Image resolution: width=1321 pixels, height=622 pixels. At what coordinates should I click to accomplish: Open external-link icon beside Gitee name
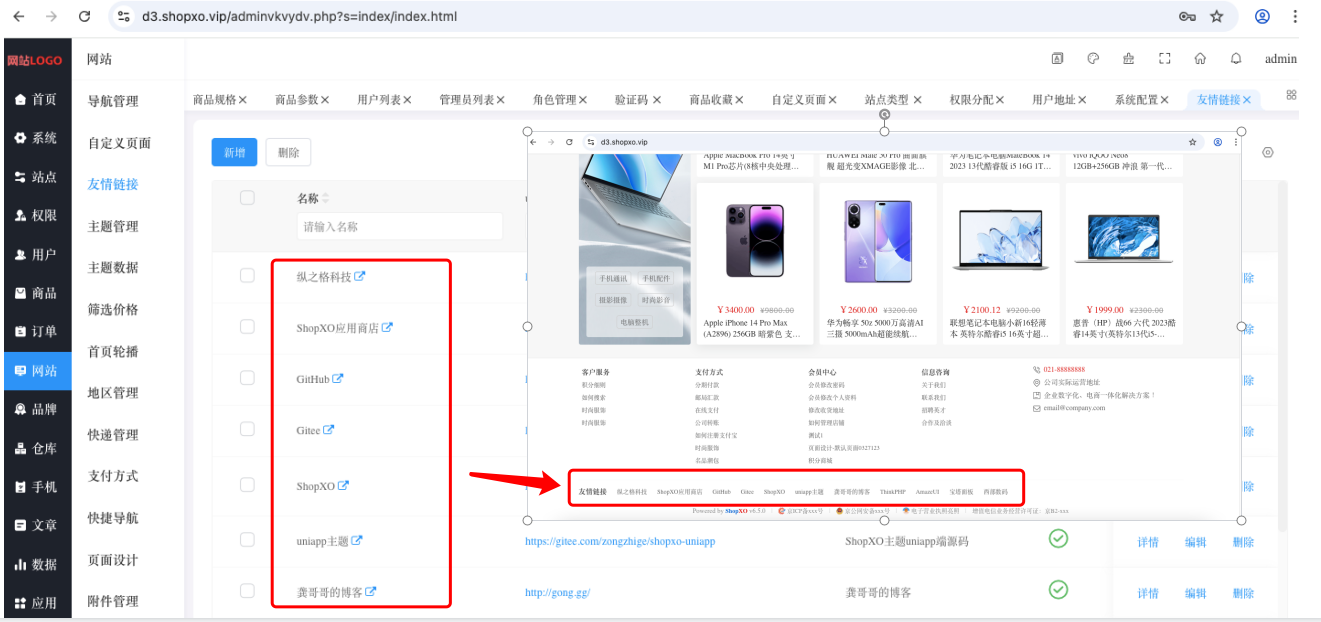tap(328, 430)
